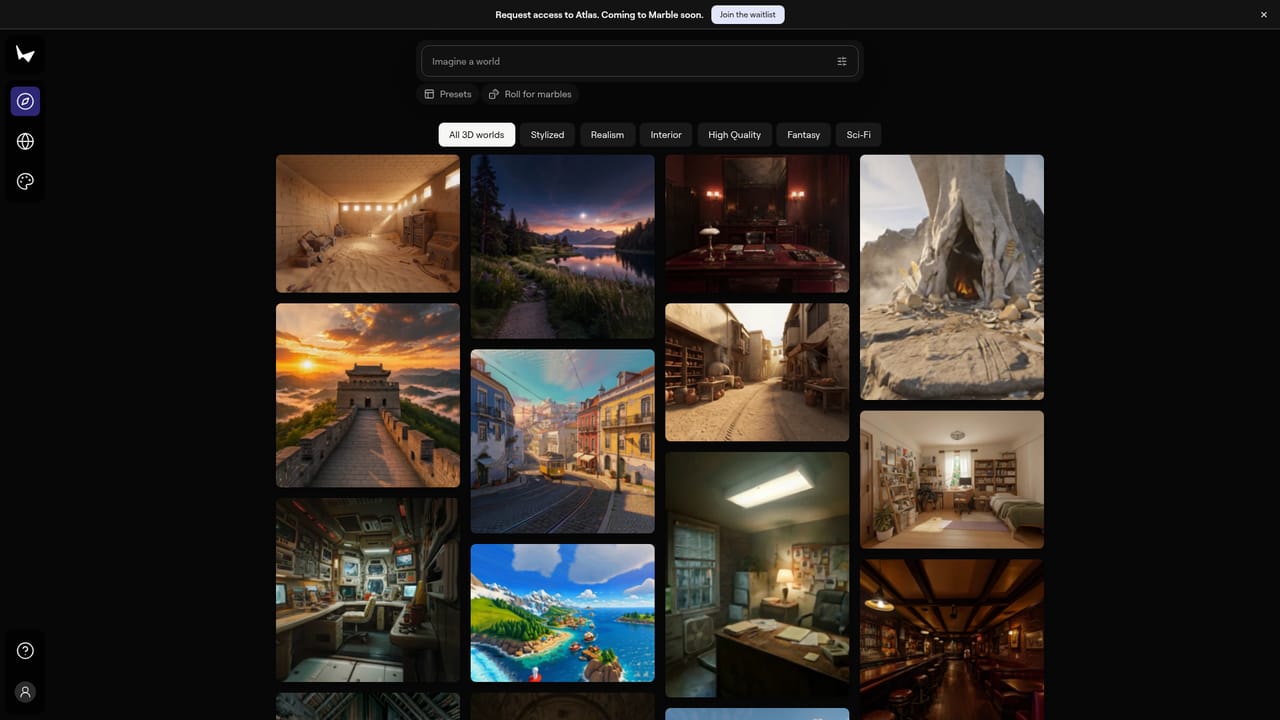Click the Presets button

coord(447,94)
